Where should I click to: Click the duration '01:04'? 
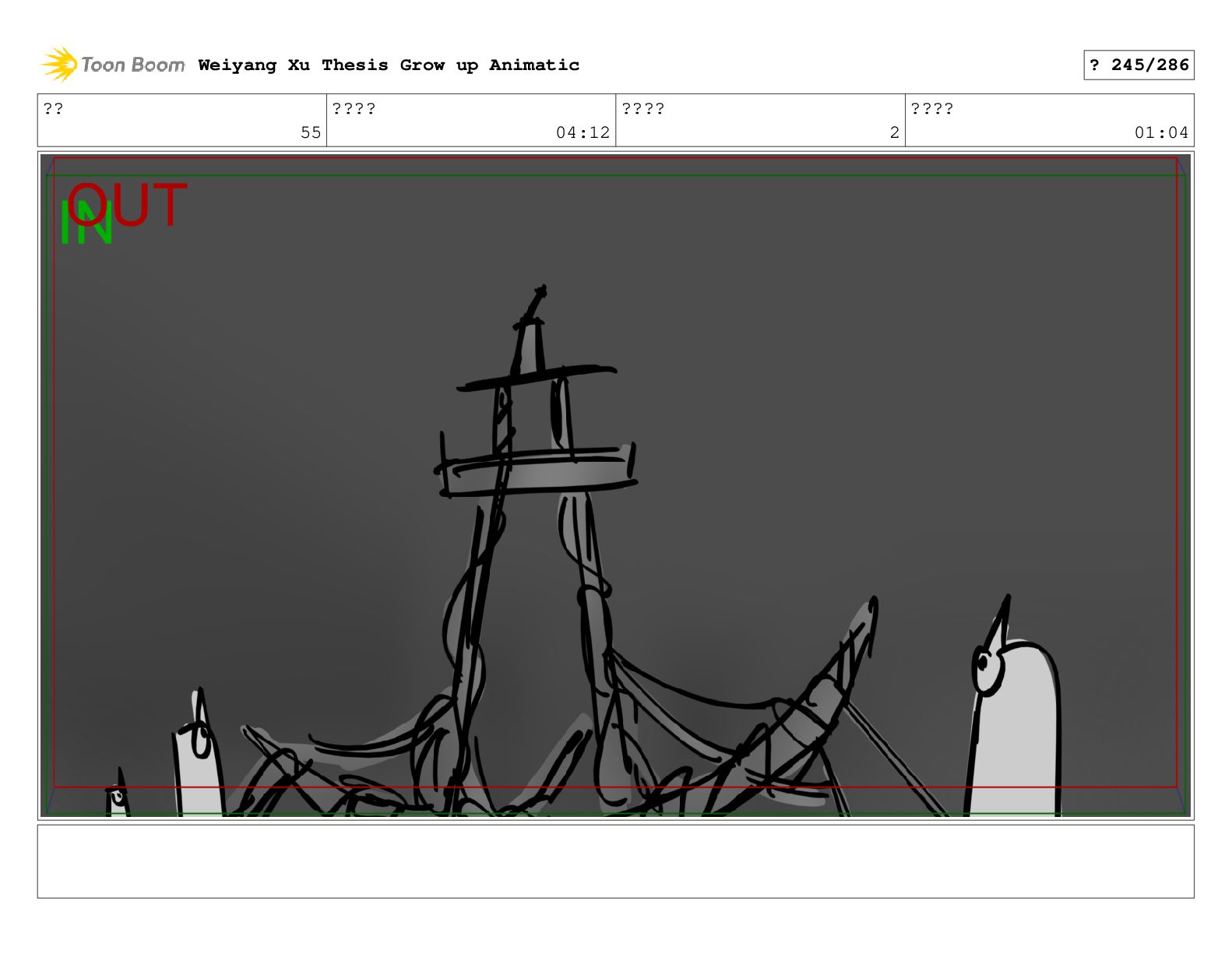[1161, 132]
